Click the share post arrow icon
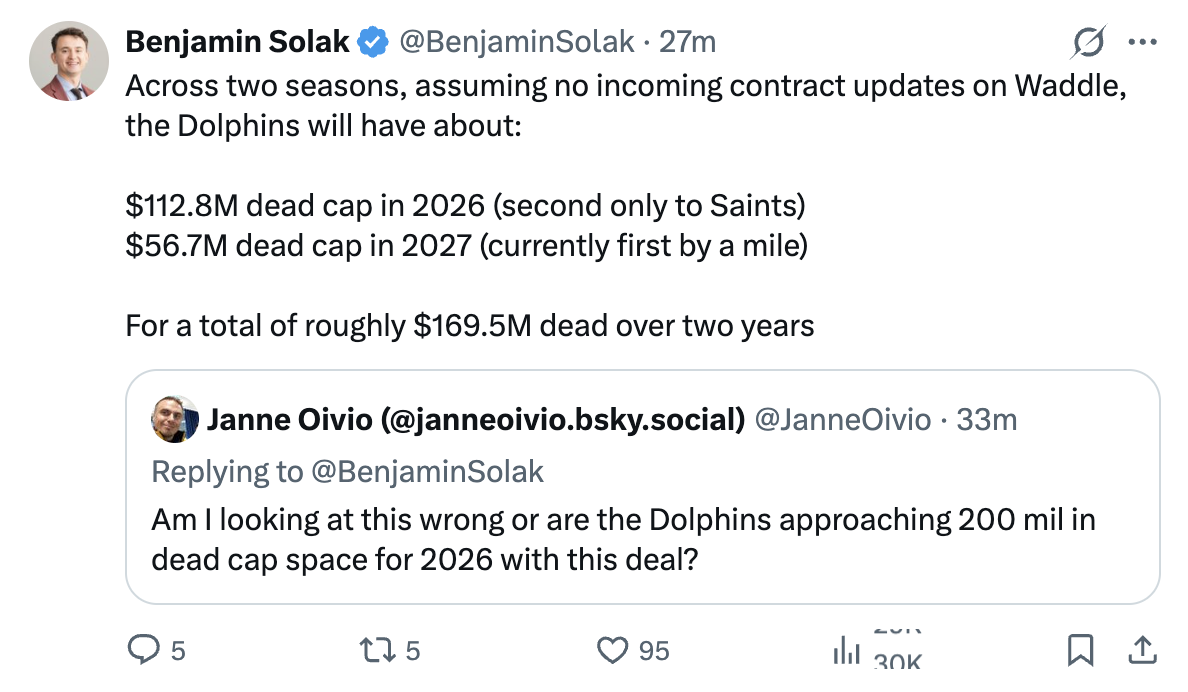Viewport: 1188px width, 692px height. coord(1140,651)
